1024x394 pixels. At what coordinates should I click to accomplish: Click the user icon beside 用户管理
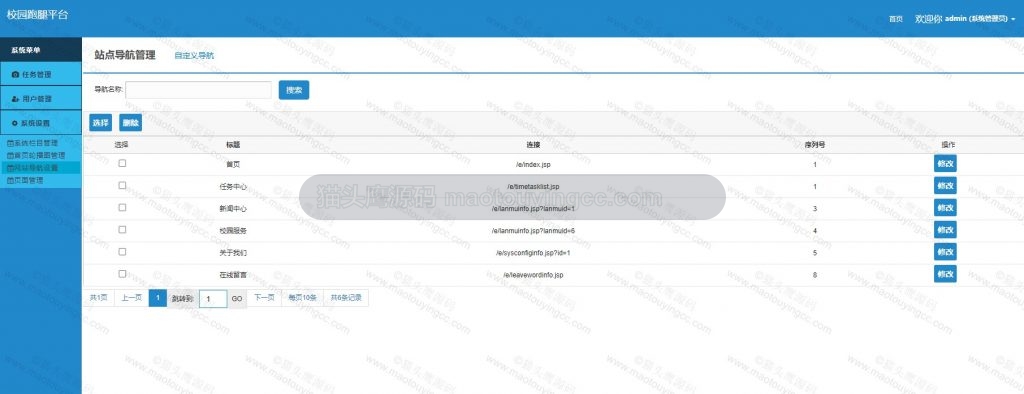tap(16, 99)
